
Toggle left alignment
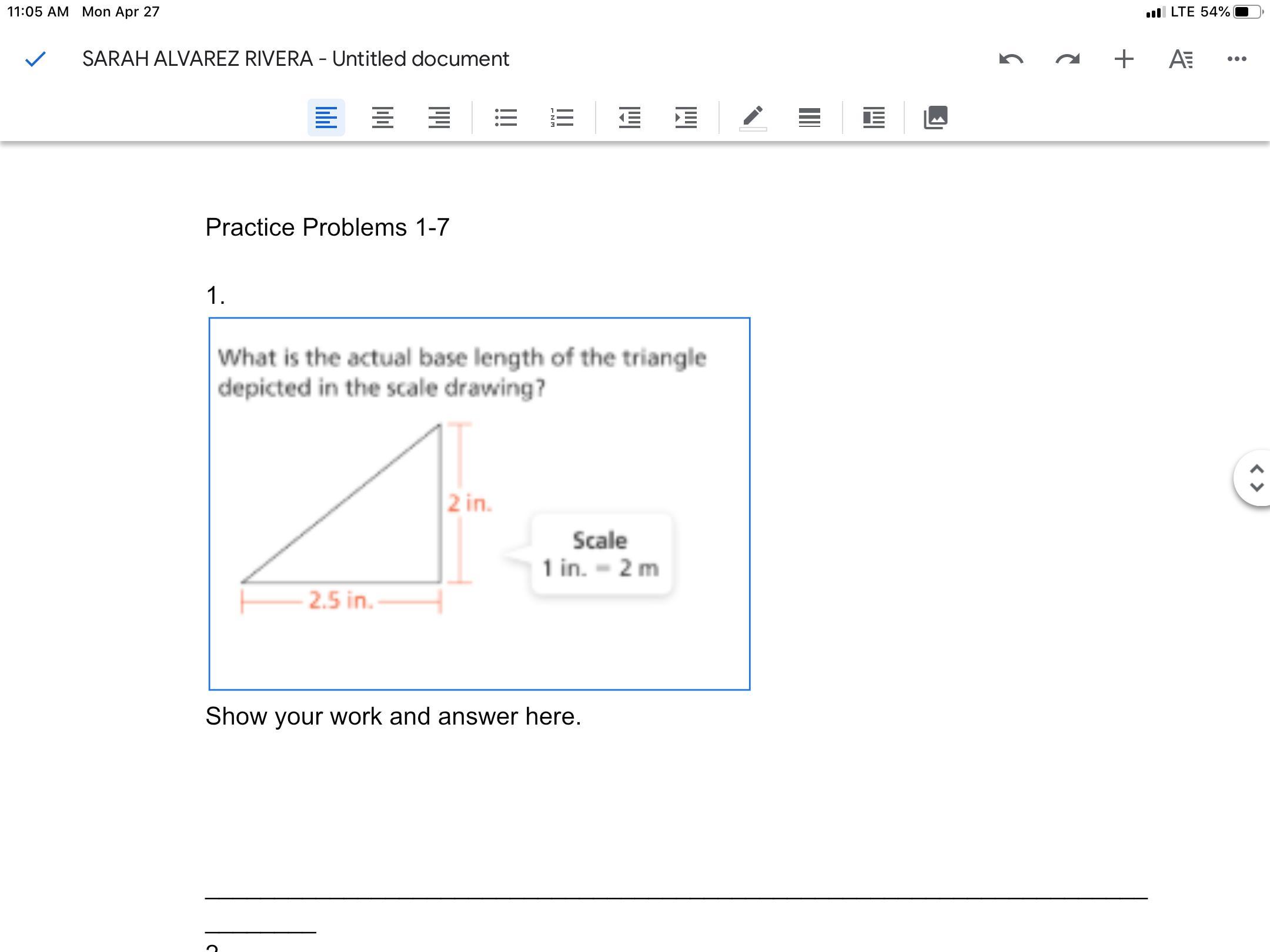(326, 118)
